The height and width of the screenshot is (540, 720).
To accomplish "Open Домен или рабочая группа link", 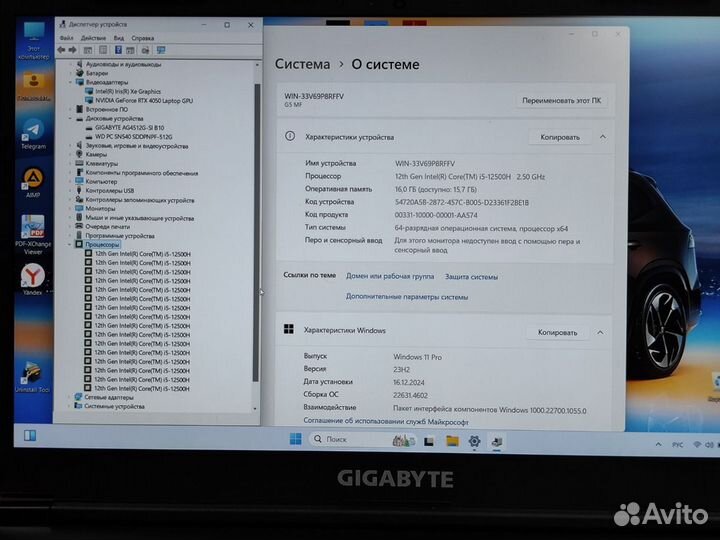I will pos(390,276).
